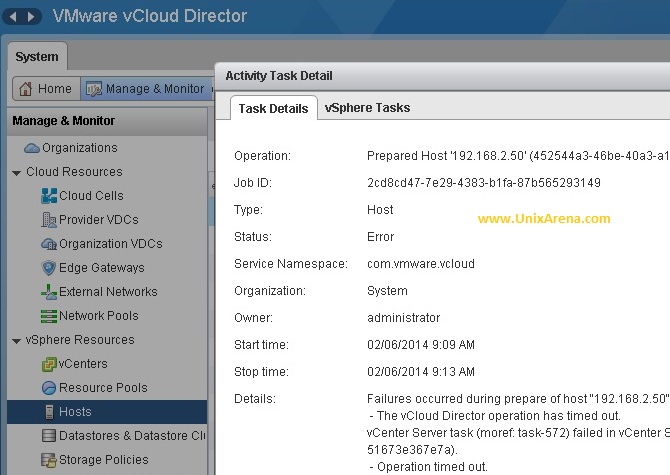This screenshot has height=475, width=670.
Task: Click the Home house icon
Action: pos(25,89)
